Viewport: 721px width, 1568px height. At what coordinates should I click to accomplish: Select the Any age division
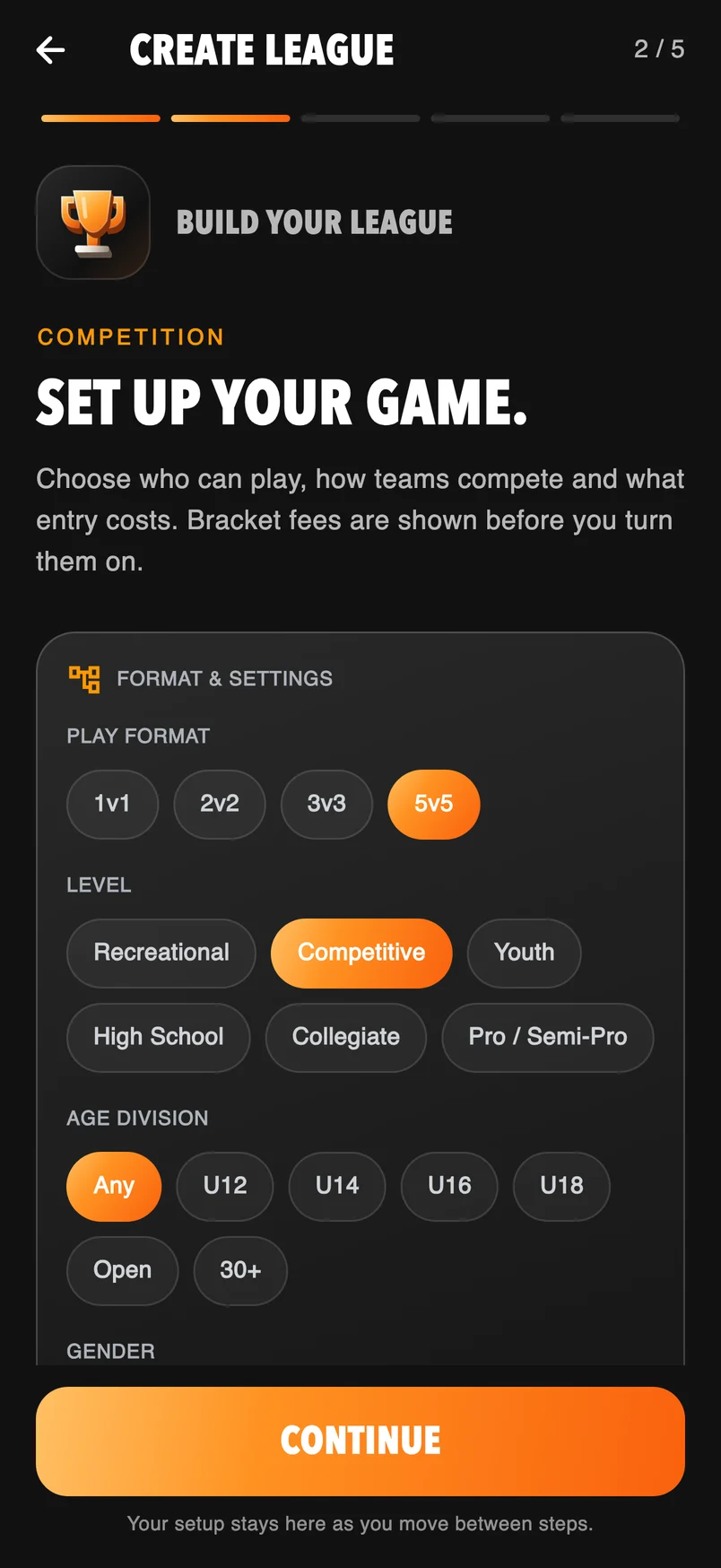[114, 1186]
